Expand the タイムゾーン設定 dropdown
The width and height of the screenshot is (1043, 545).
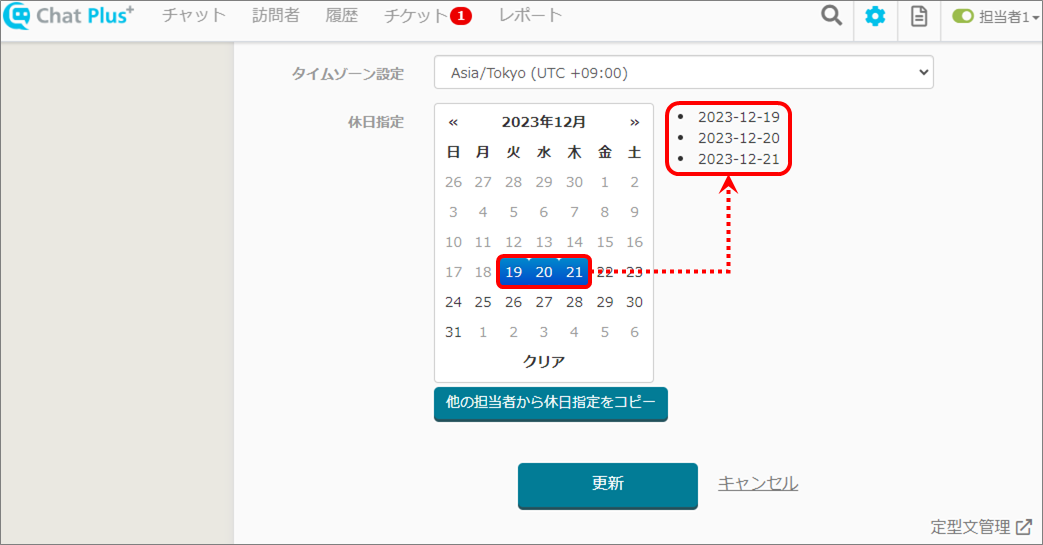(x=683, y=72)
